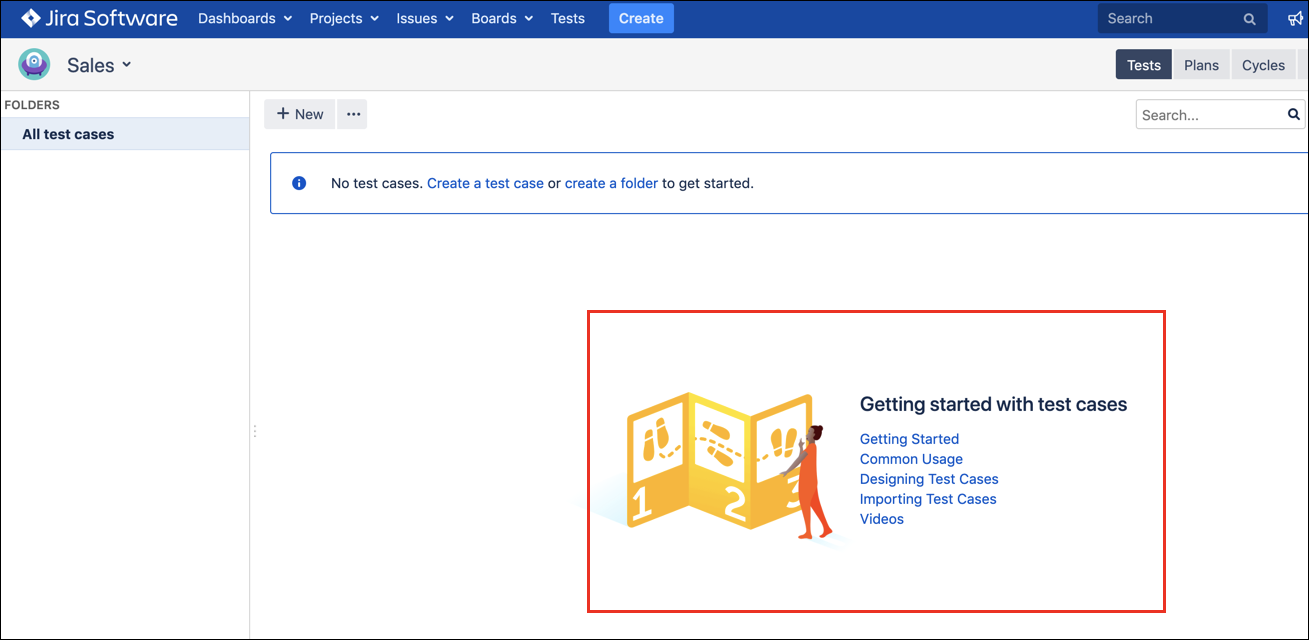The height and width of the screenshot is (640, 1309).
Task: Open the more actions ellipsis next to New
Action: (x=352, y=113)
